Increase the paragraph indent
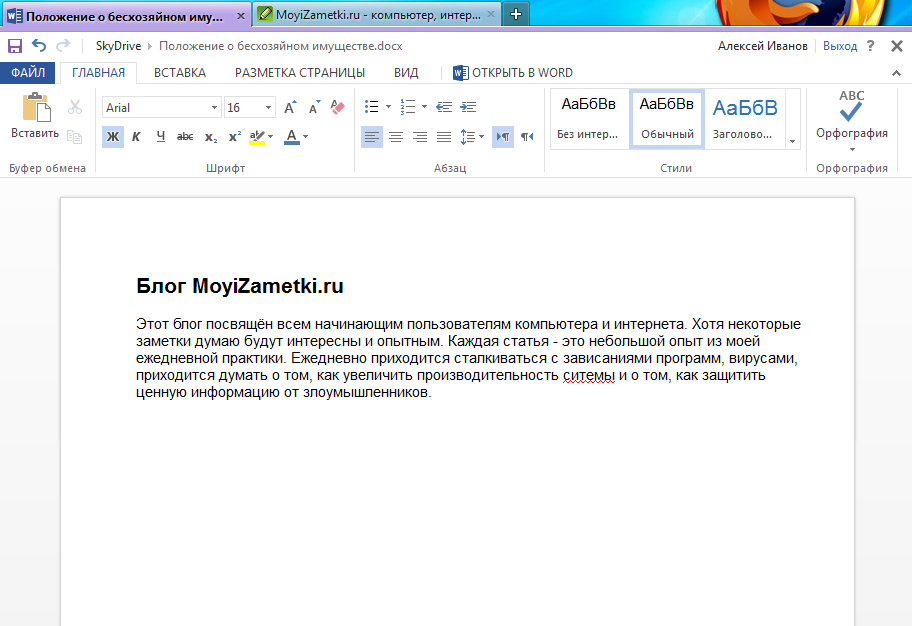 468,107
